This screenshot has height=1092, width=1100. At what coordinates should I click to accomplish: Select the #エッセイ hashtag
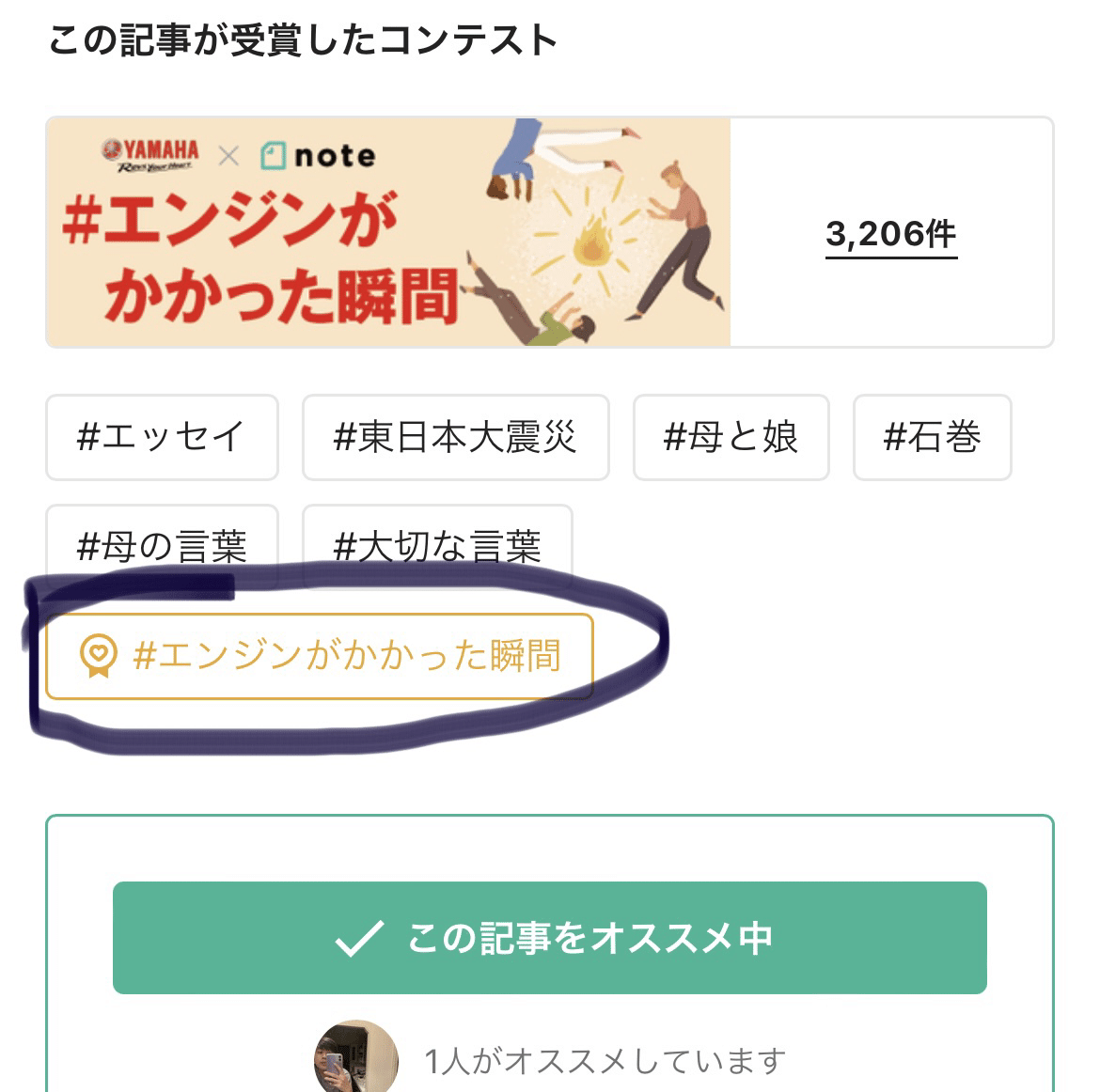coord(162,438)
